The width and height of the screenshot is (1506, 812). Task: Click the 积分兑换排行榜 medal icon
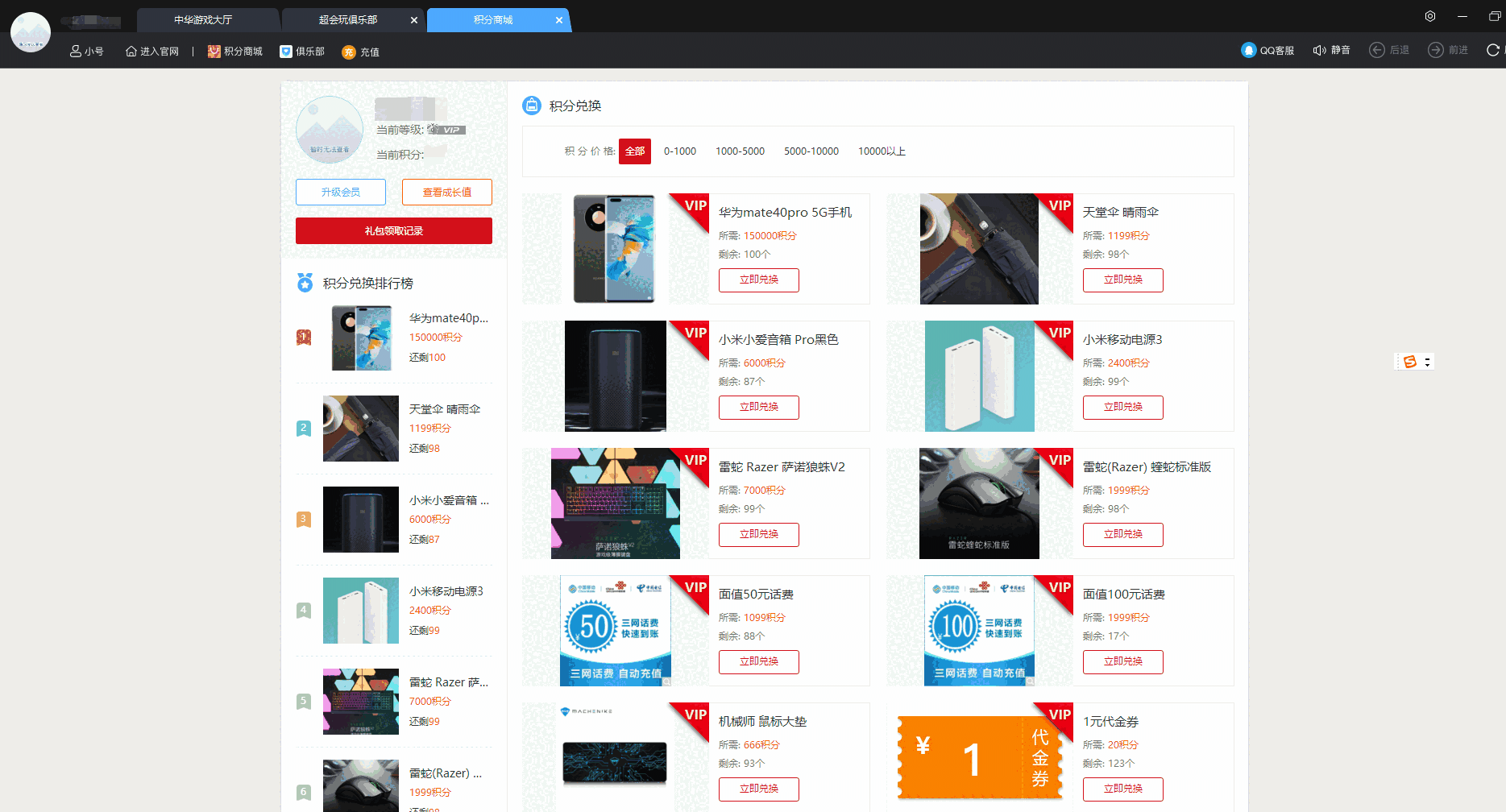[305, 282]
